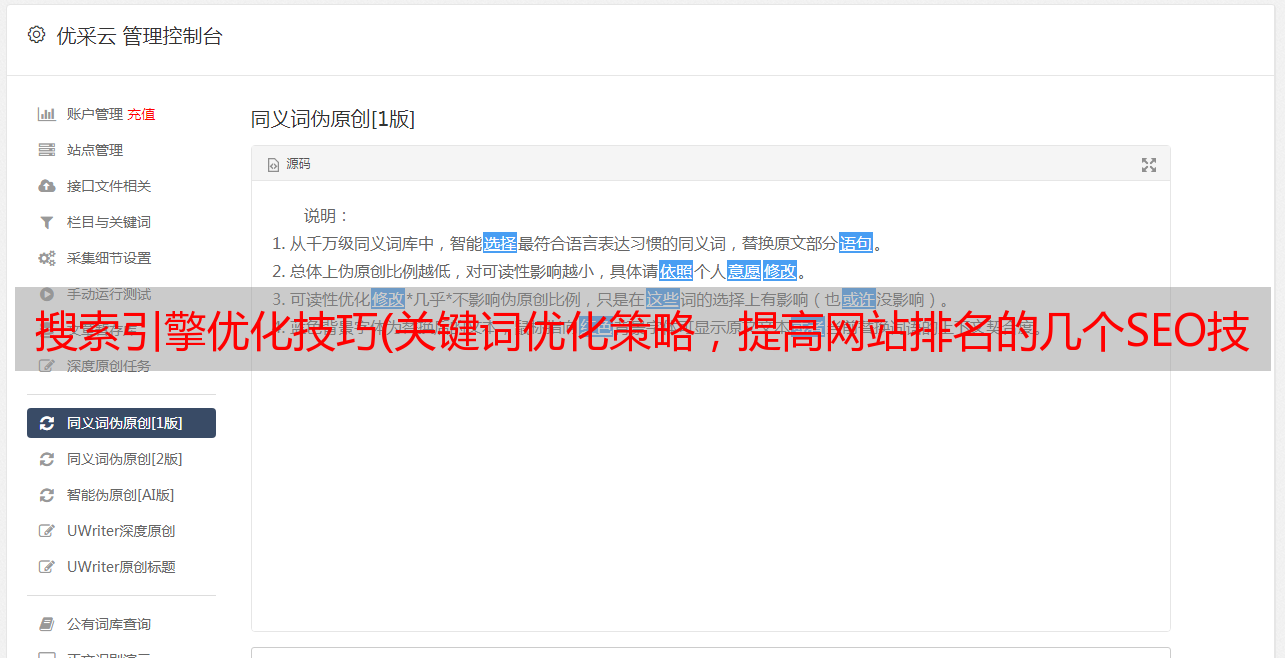The height and width of the screenshot is (658, 1285).
Task: Click the red 充值 link
Action: (141, 114)
